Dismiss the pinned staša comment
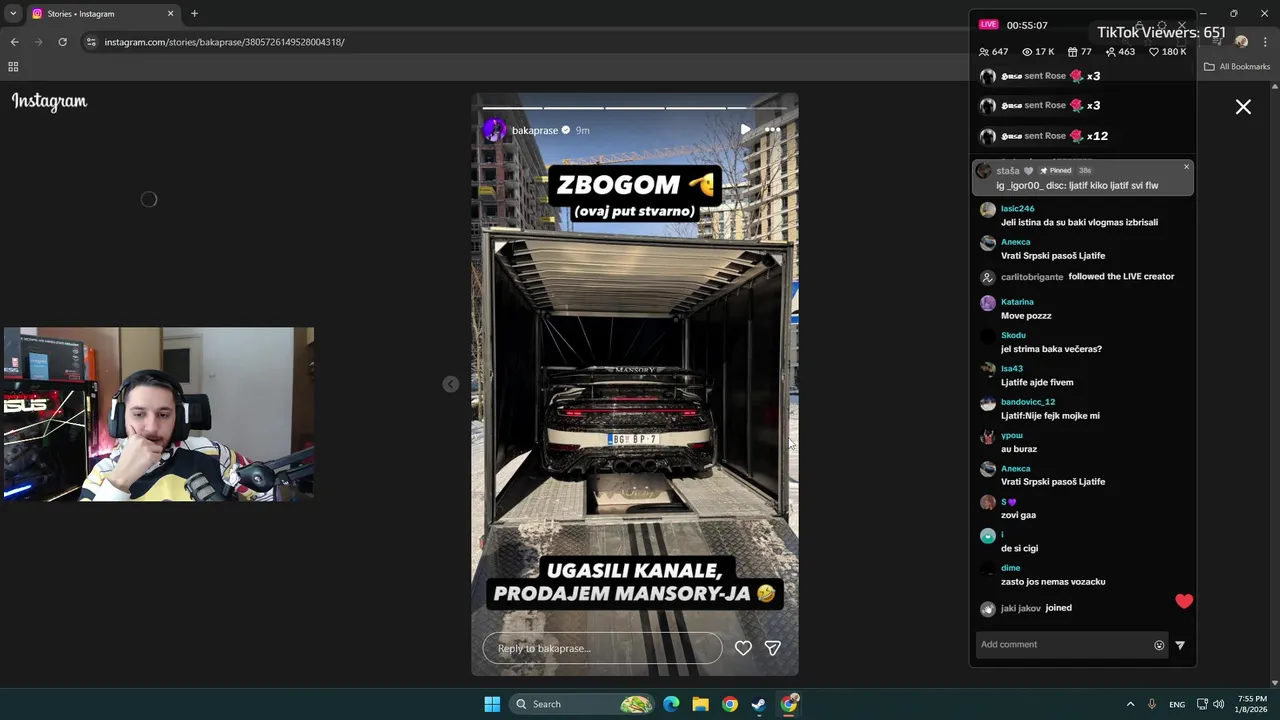 1186,167
